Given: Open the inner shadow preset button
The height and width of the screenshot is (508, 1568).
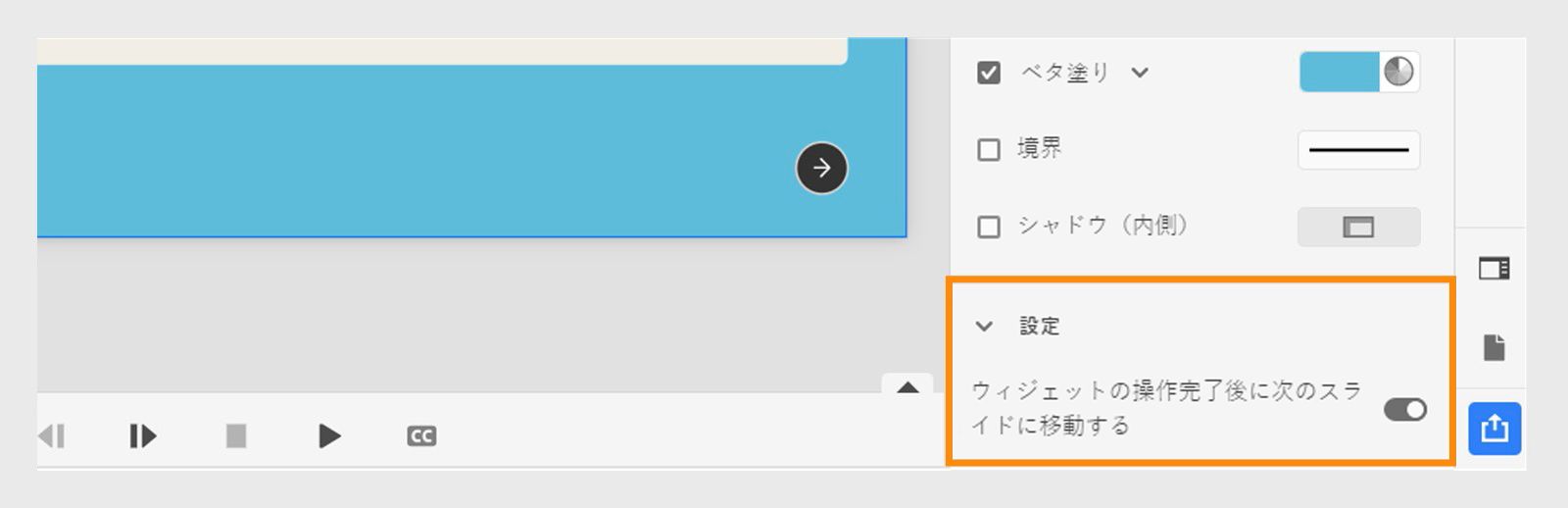Looking at the screenshot, I should [1358, 227].
